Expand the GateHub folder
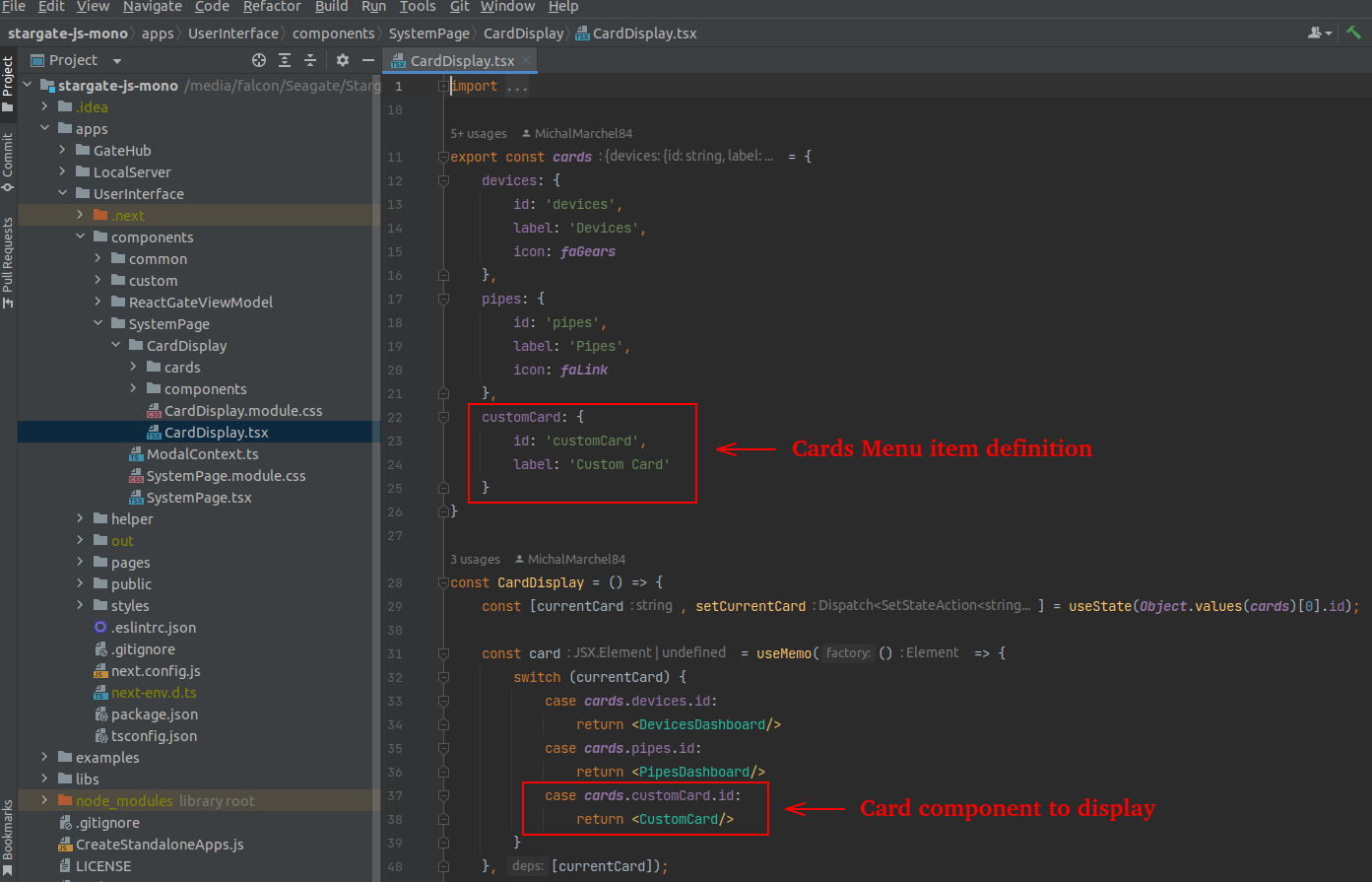1372x882 pixels. click(x=62, y=150)
